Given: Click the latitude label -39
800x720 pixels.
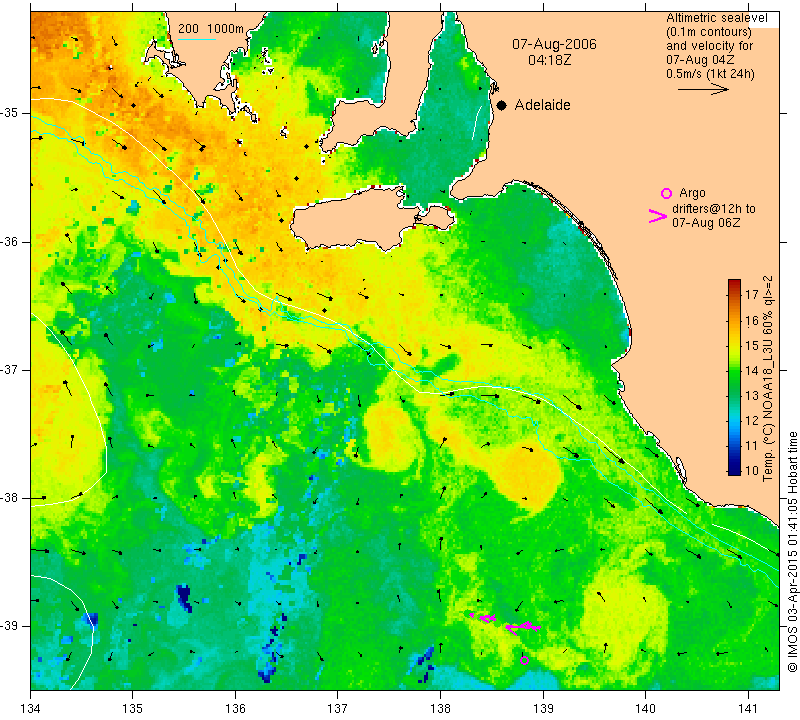Looking at the screenshot, I should tap(10, 626).
